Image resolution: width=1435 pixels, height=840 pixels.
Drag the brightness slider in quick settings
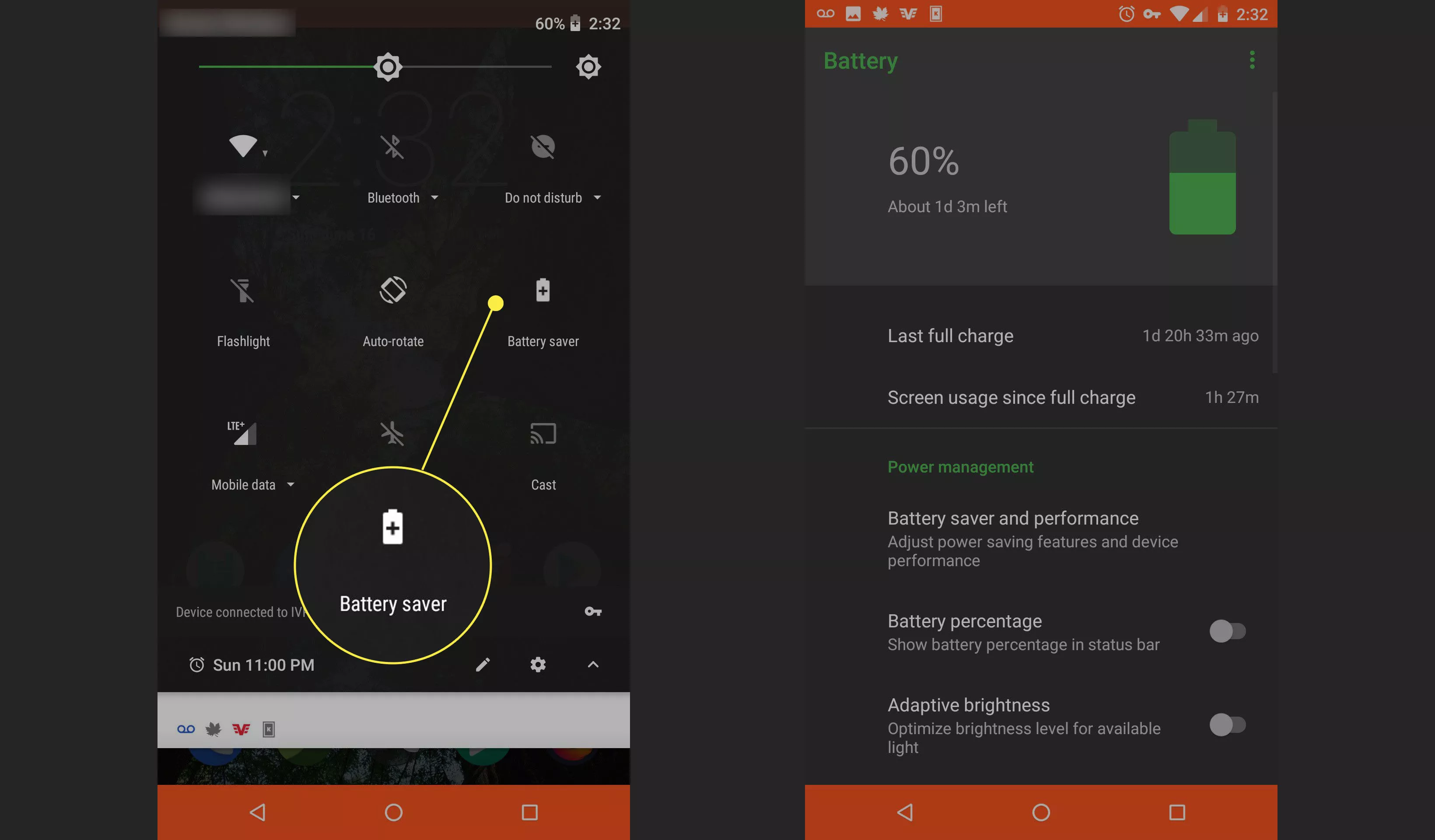click(388, 66)
